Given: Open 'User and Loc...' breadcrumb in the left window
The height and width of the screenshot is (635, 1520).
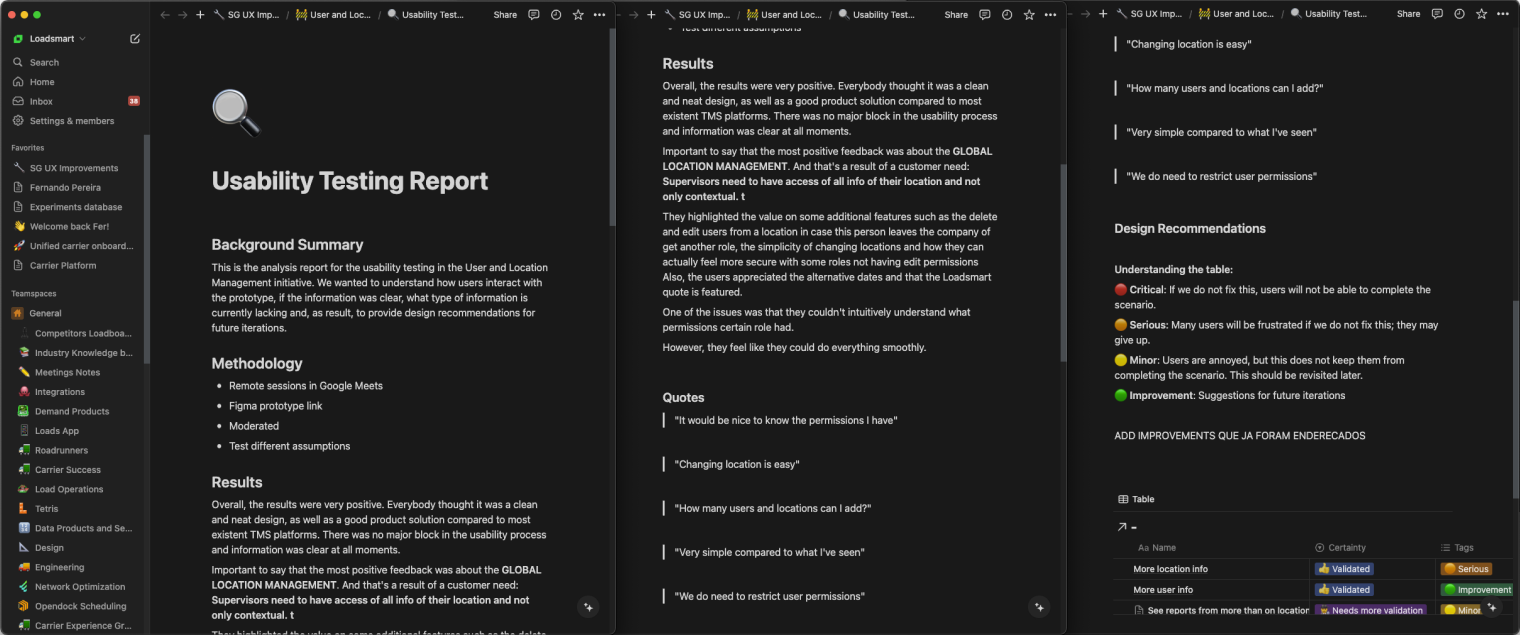Looking at the screenshot, I should coord(333,15).
